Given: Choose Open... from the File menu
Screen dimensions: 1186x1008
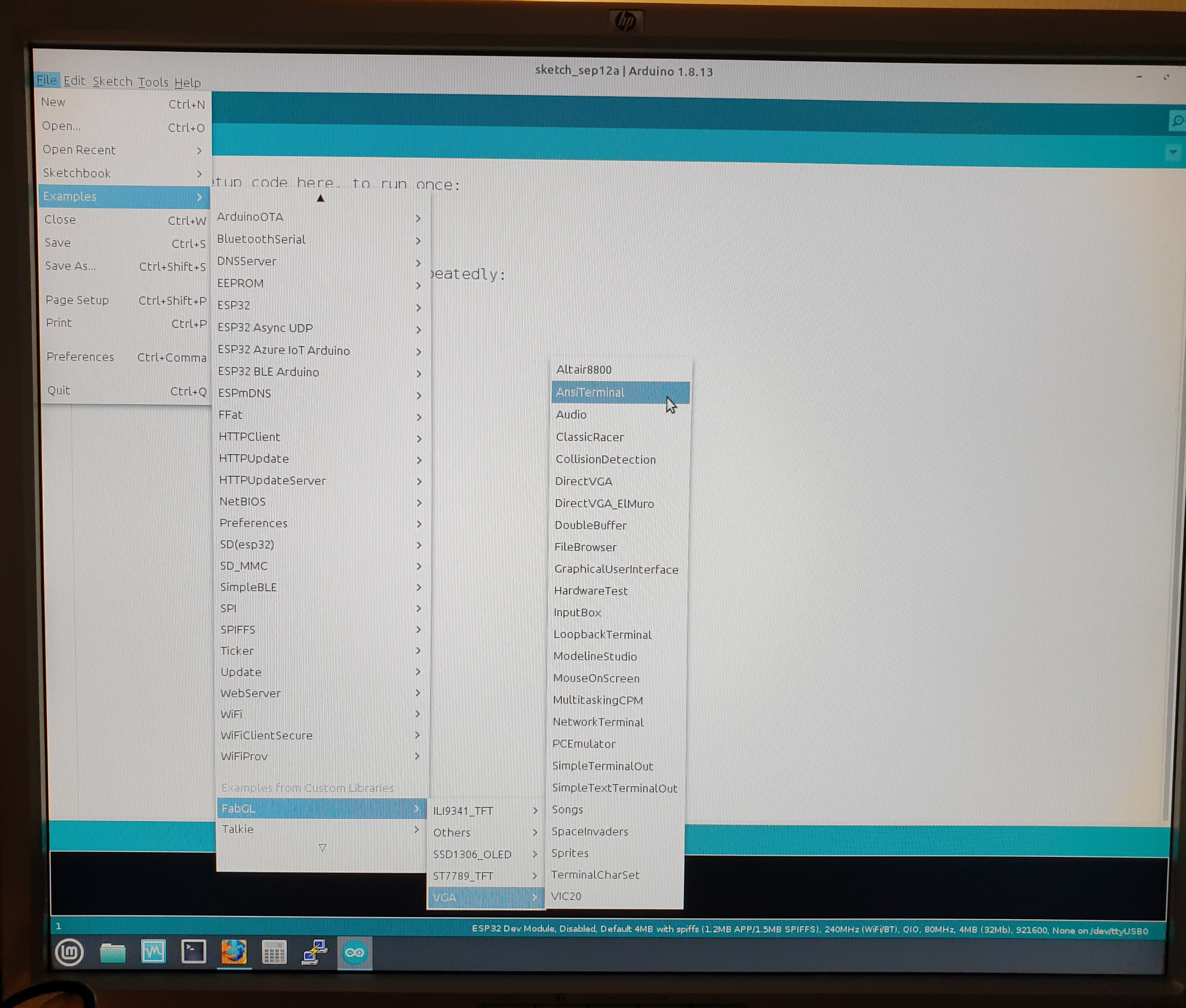Looking at the screenshot, I should tap(124, 126).
